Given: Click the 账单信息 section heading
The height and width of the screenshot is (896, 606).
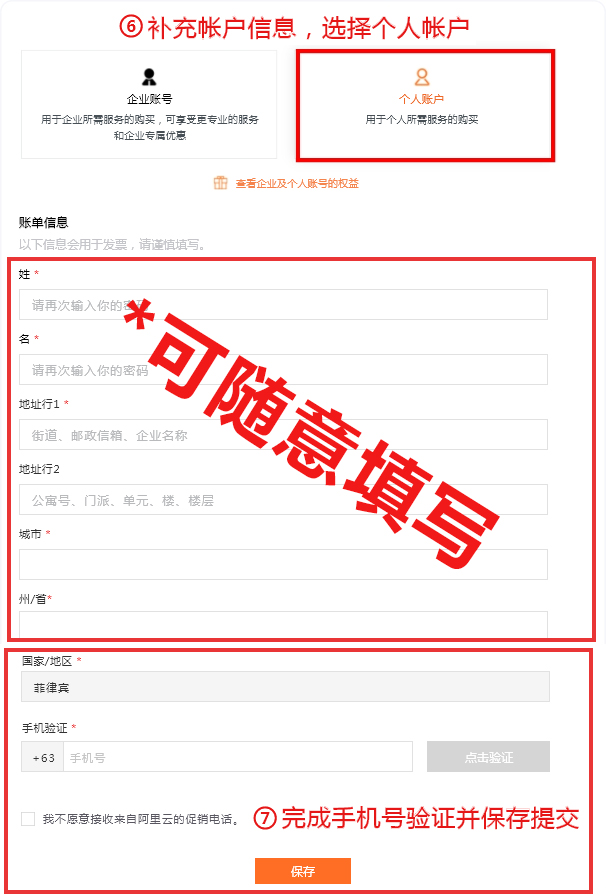Looking at the screenshot, I should [43, 222].
